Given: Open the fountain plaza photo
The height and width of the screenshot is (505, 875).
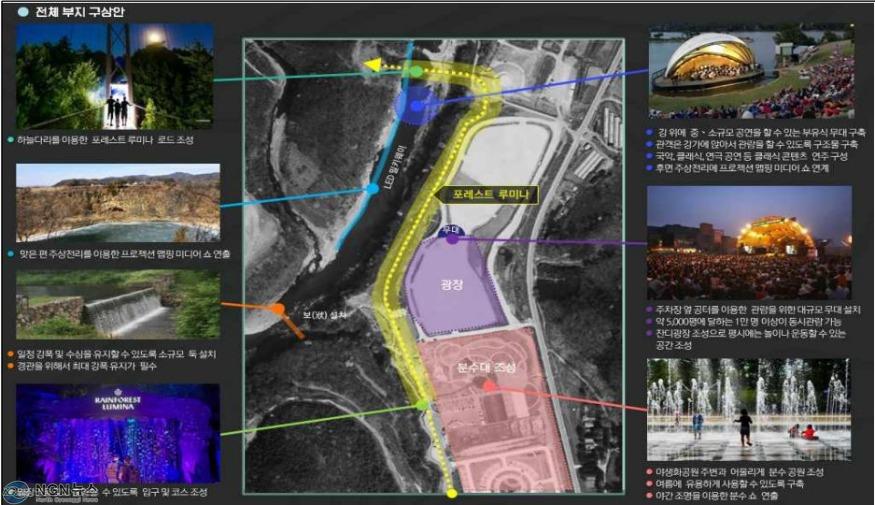Looking at the screenshot, I should tap(749, 410).
